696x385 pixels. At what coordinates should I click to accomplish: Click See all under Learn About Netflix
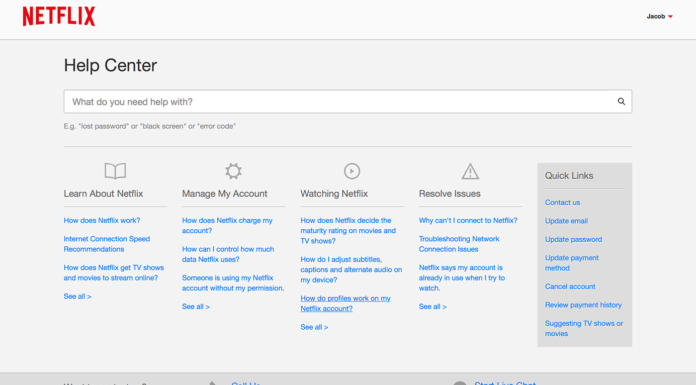[x=77, y=296]
